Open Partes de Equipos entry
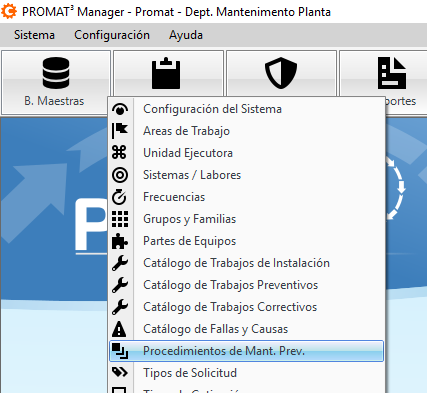 [247, 241]
